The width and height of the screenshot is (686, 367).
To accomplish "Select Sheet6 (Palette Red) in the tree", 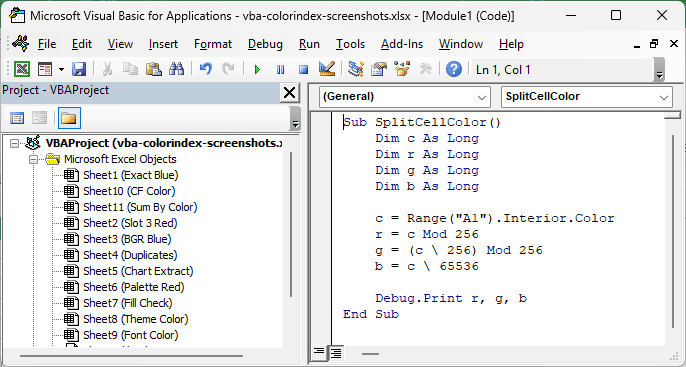I will coord(133,287).
